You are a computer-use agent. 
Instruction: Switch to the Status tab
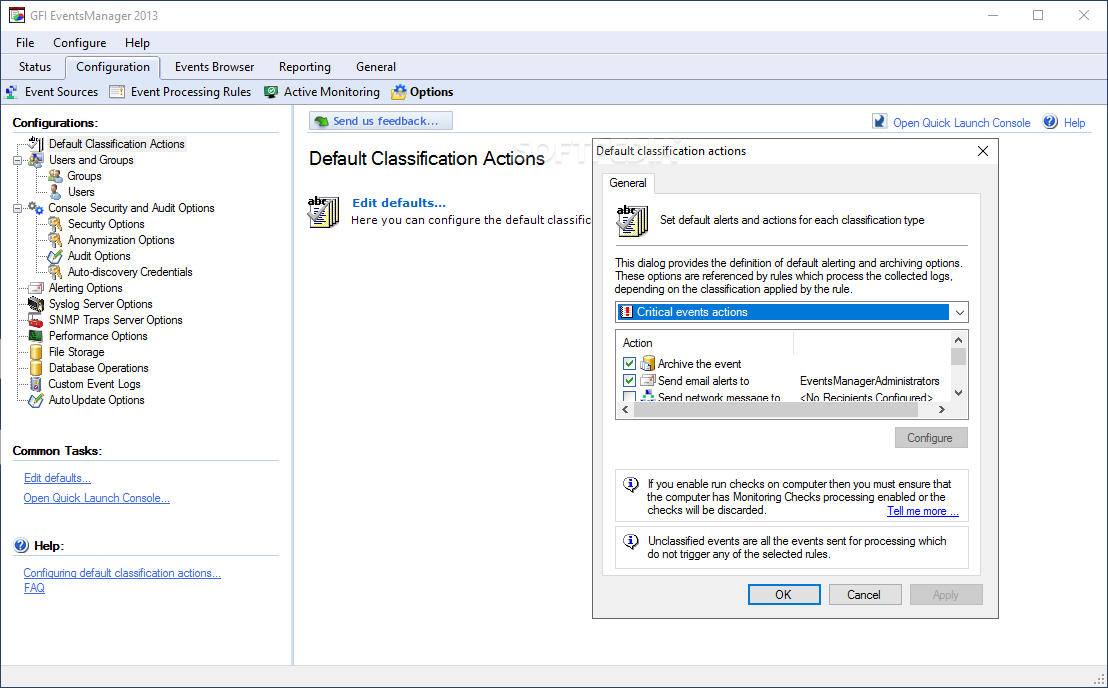pyautogui.click(x=35, y=67)
